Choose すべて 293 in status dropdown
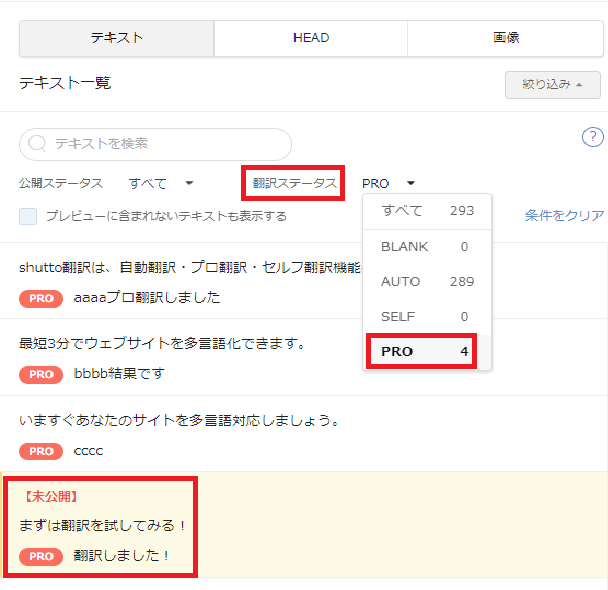608x590 pixels. pos(427,211)
